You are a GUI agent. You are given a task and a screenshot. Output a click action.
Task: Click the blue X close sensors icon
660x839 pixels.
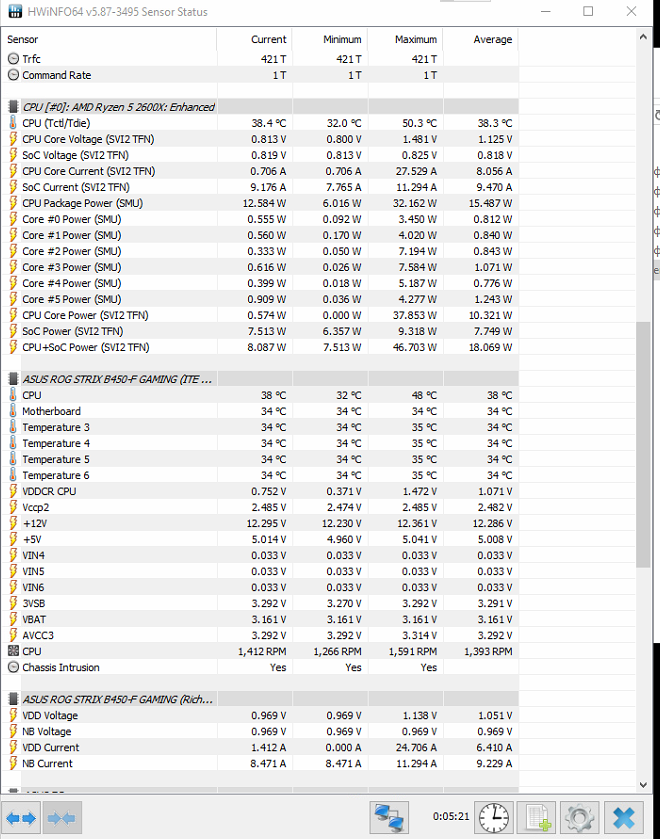624,818
